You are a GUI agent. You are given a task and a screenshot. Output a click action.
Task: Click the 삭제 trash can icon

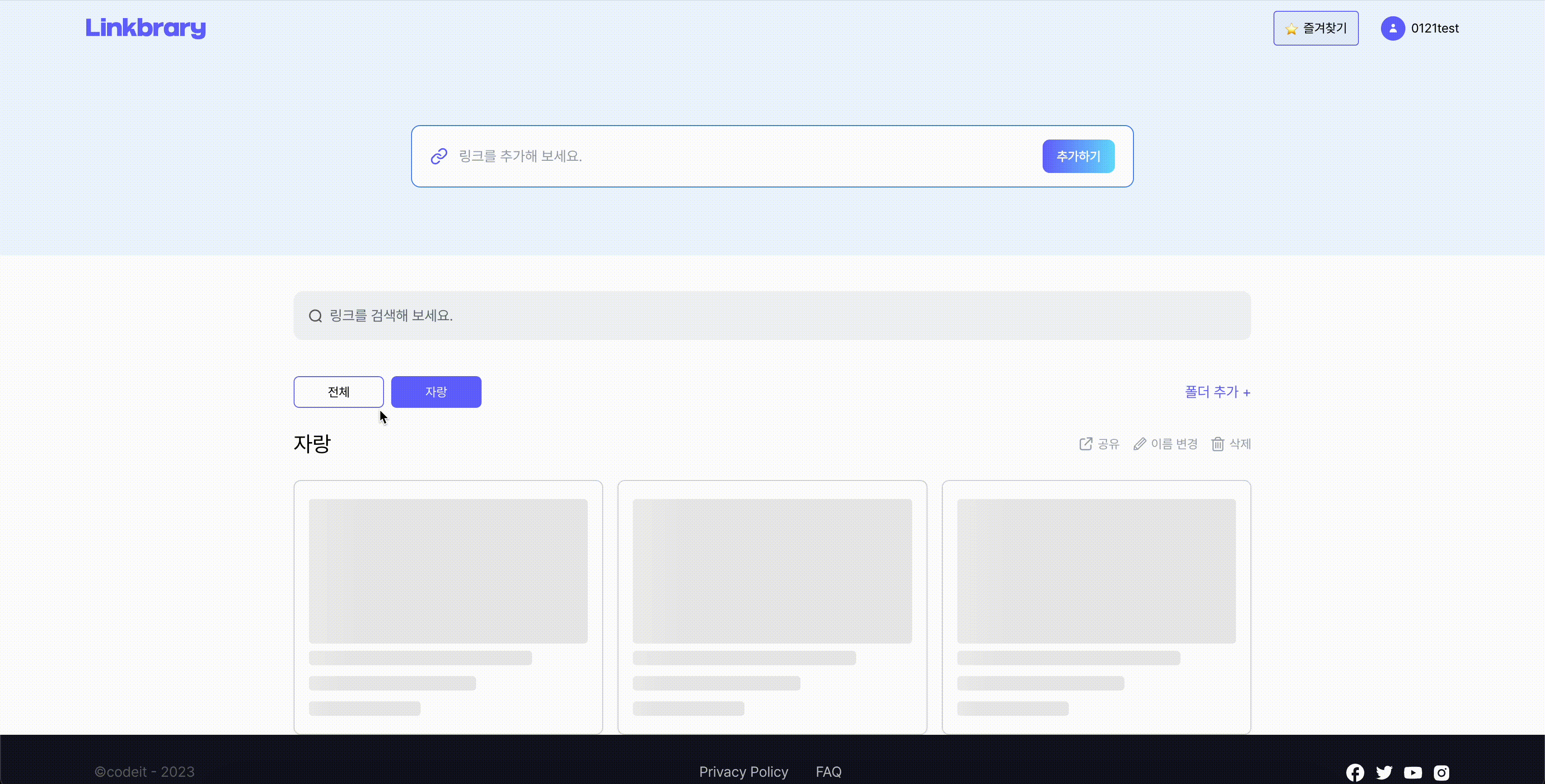pyautogui.click(x=1217, y=443)
